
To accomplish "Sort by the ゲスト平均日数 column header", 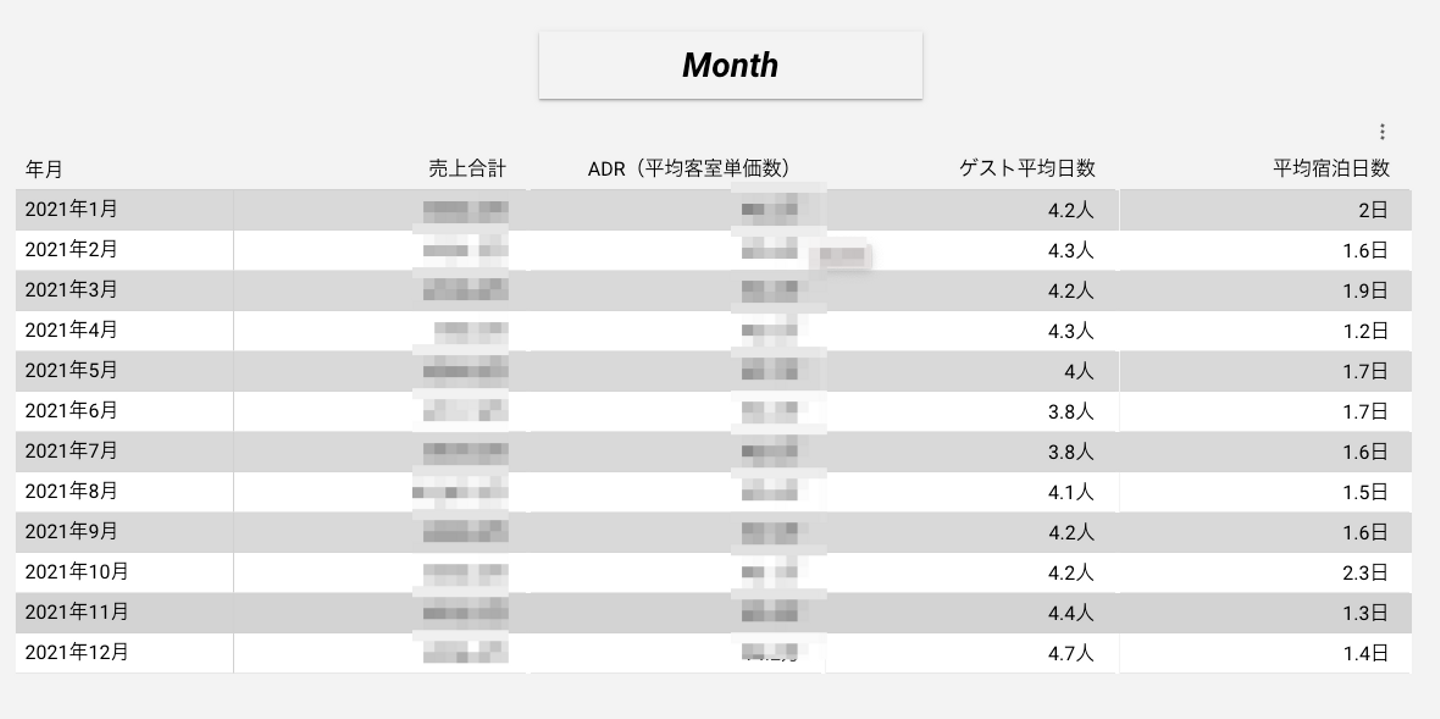I will click(1027, 169).
